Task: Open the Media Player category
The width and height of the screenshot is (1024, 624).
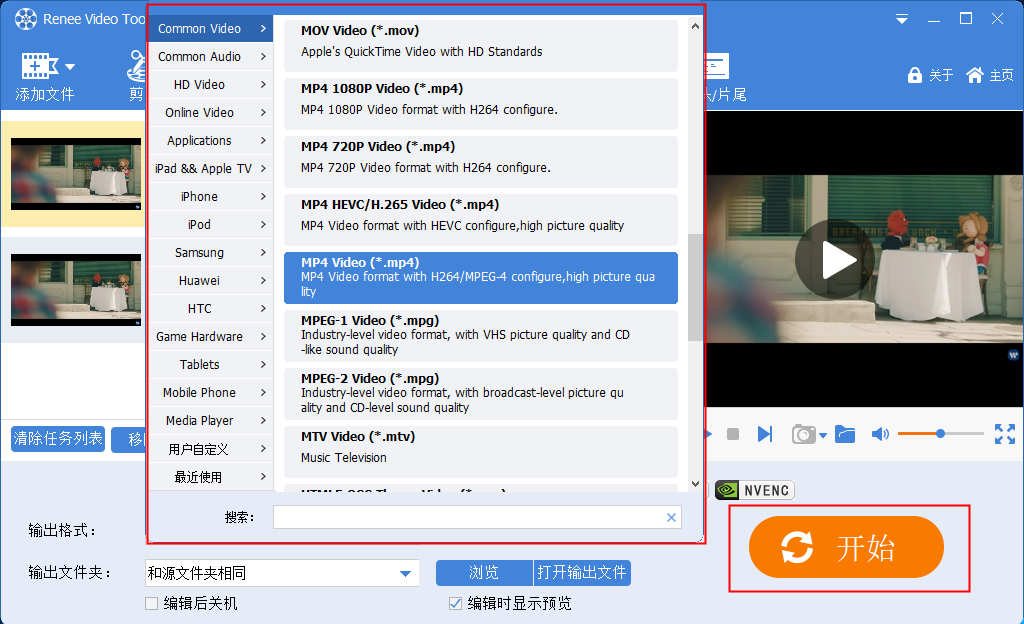Action: pyautogui.click(x=210, y=421)
